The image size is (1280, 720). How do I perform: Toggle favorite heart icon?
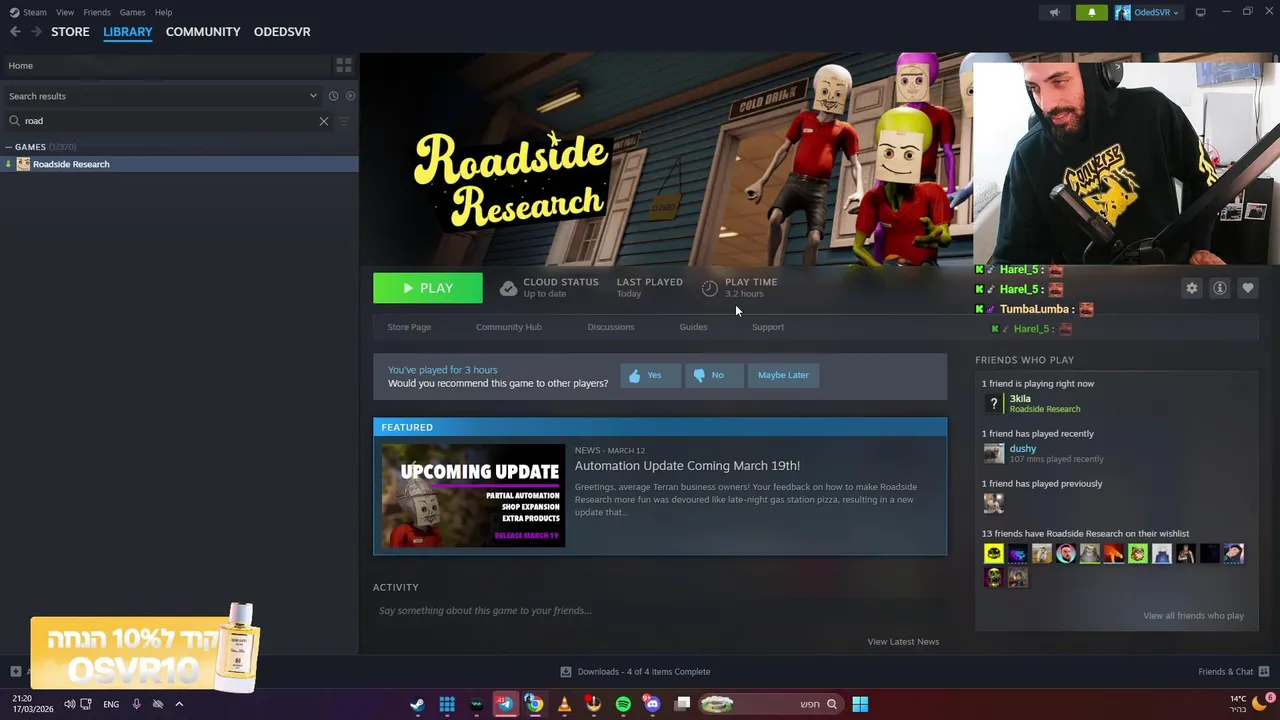pyautogui.click(x=1247, y=288)
